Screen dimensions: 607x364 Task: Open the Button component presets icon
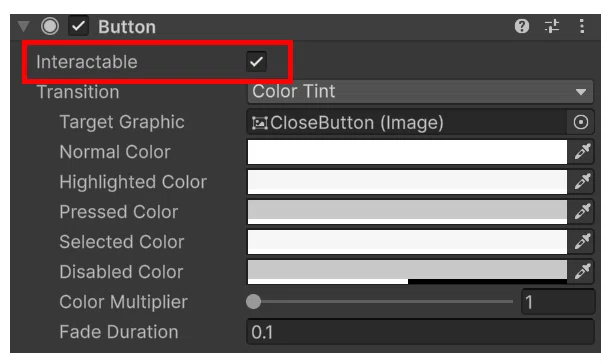(552, 26)
